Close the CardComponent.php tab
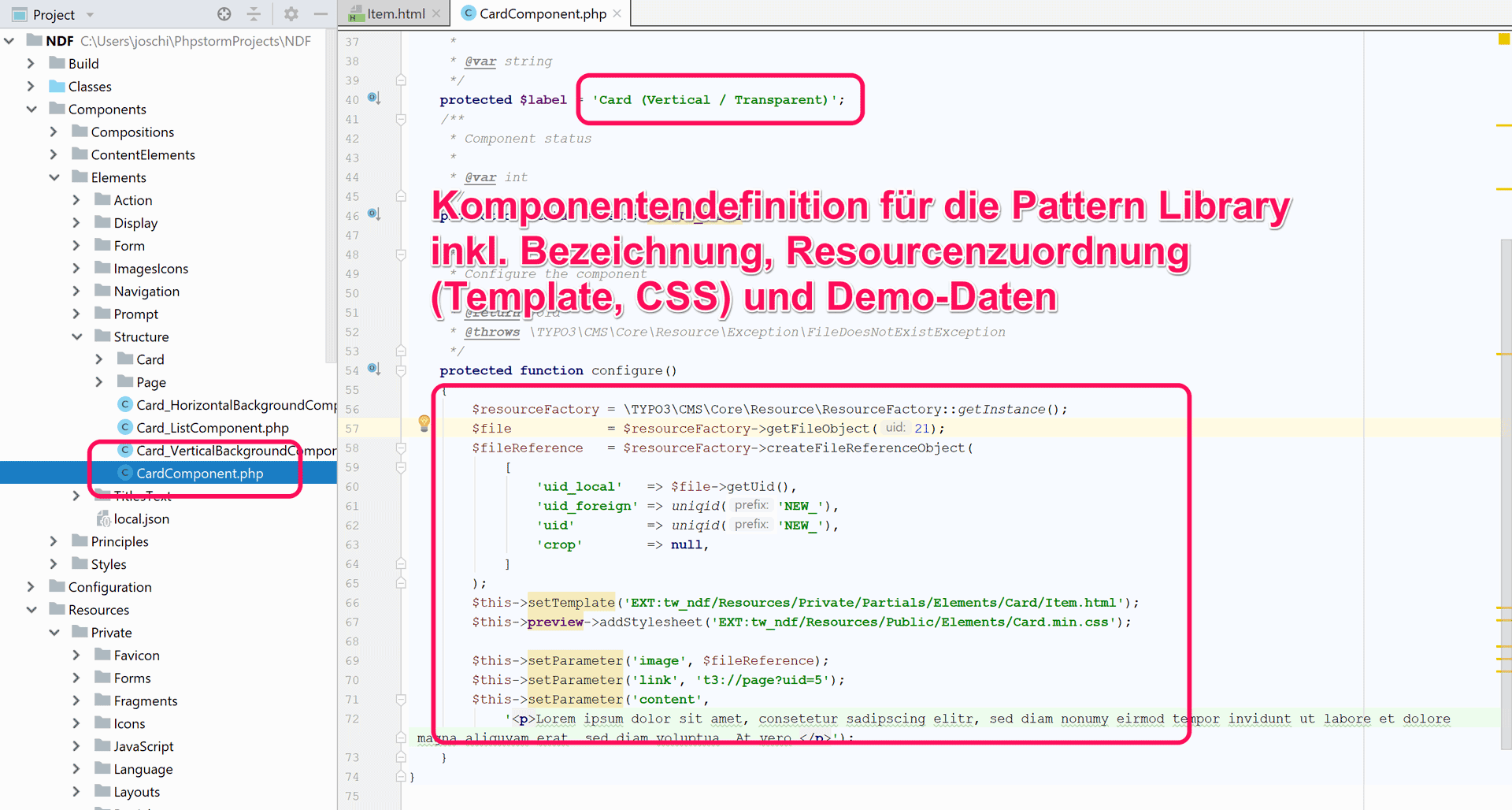This screenshot has height=810, width=1512. pyautogui.click(x=617, y=13)
